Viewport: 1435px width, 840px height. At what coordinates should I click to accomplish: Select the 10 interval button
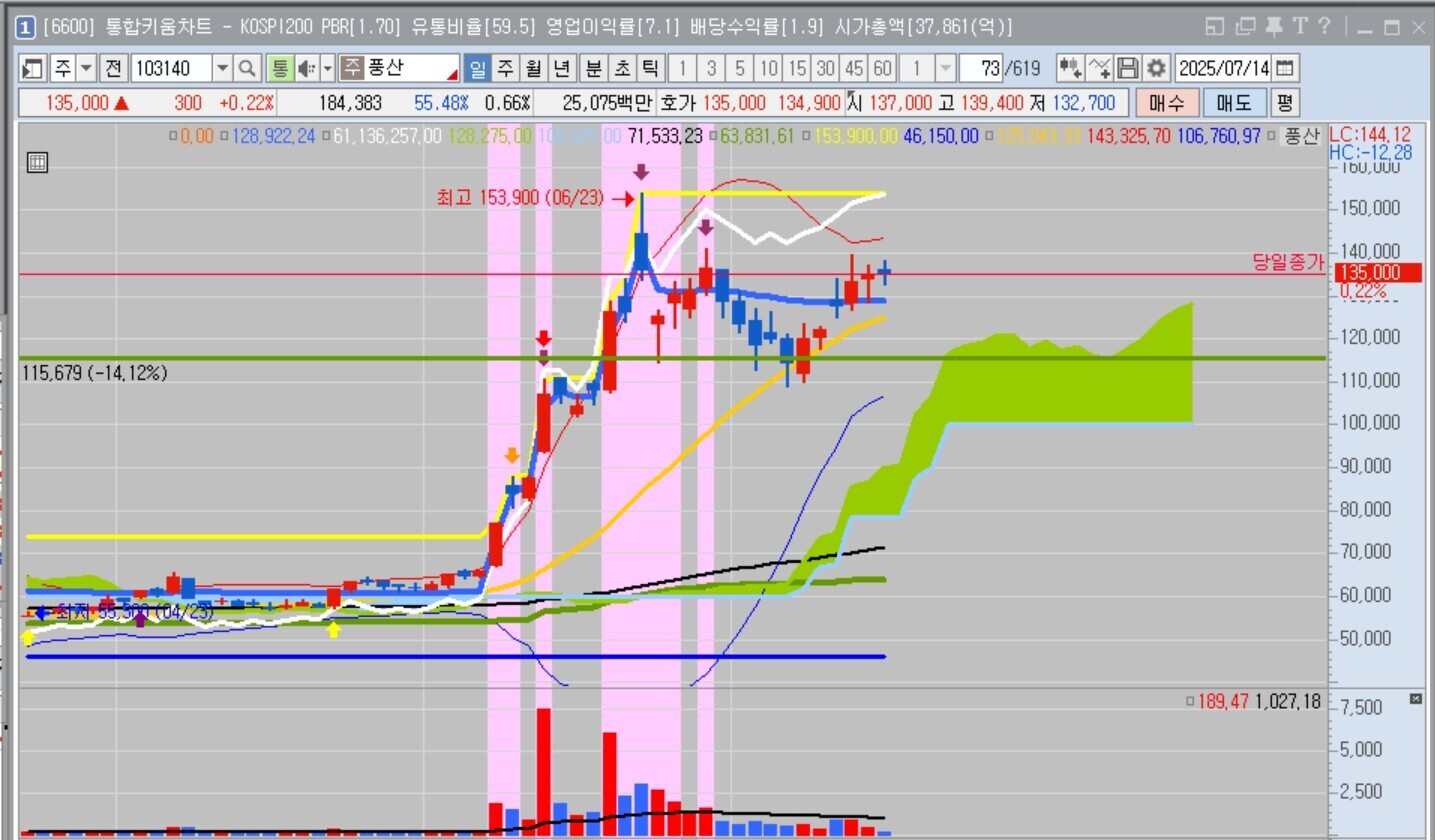tap(768, 68)
